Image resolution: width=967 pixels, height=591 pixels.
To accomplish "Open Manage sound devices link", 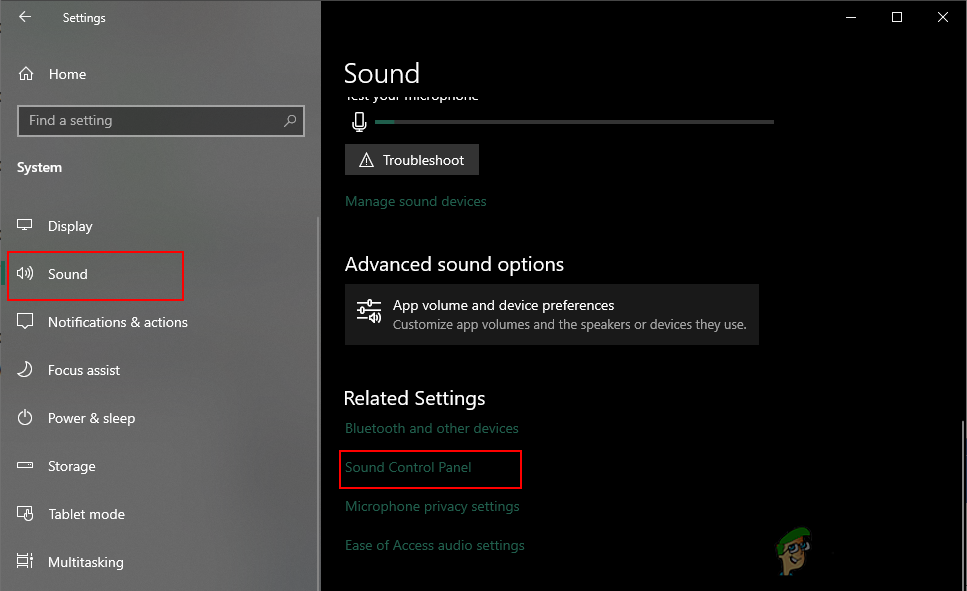I will click(x=416, y=201).
